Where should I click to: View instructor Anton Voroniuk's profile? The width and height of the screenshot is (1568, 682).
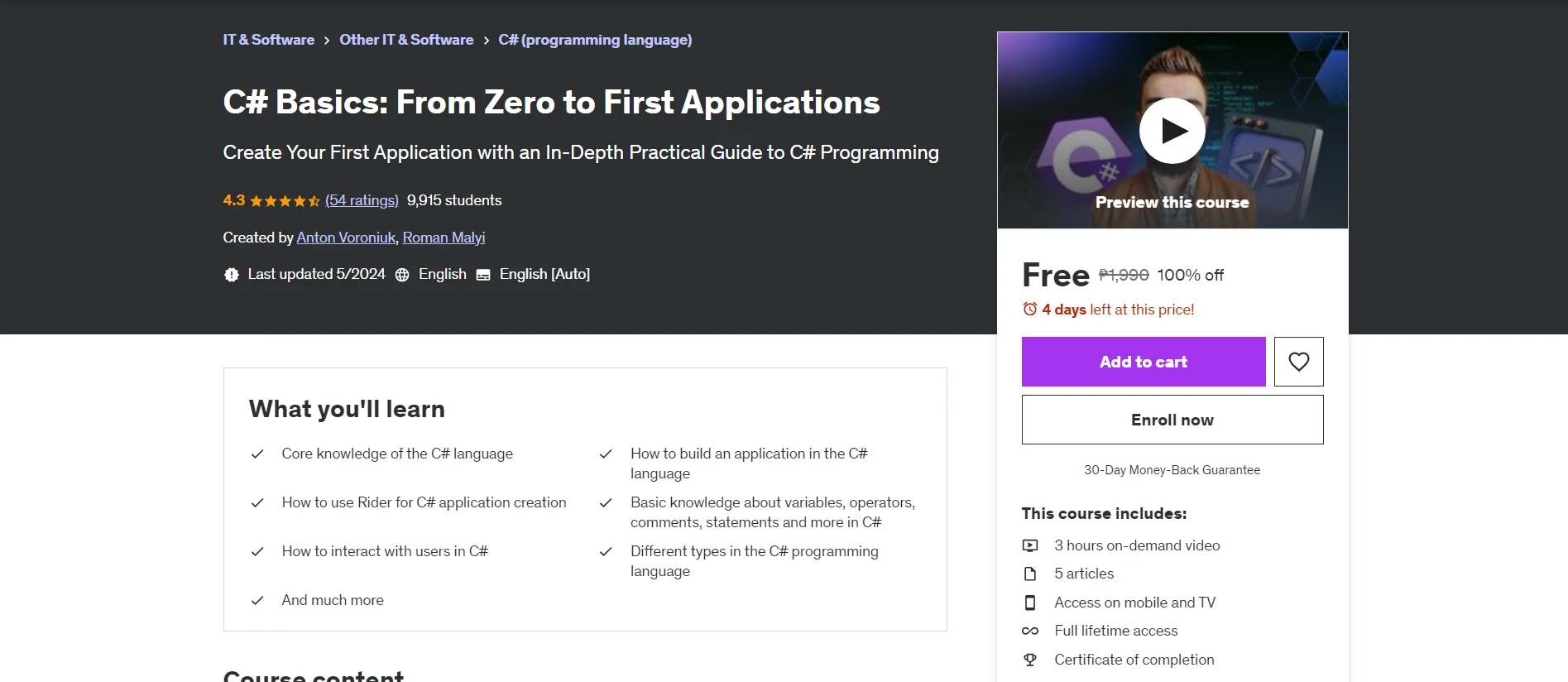[x=346, y=238]
